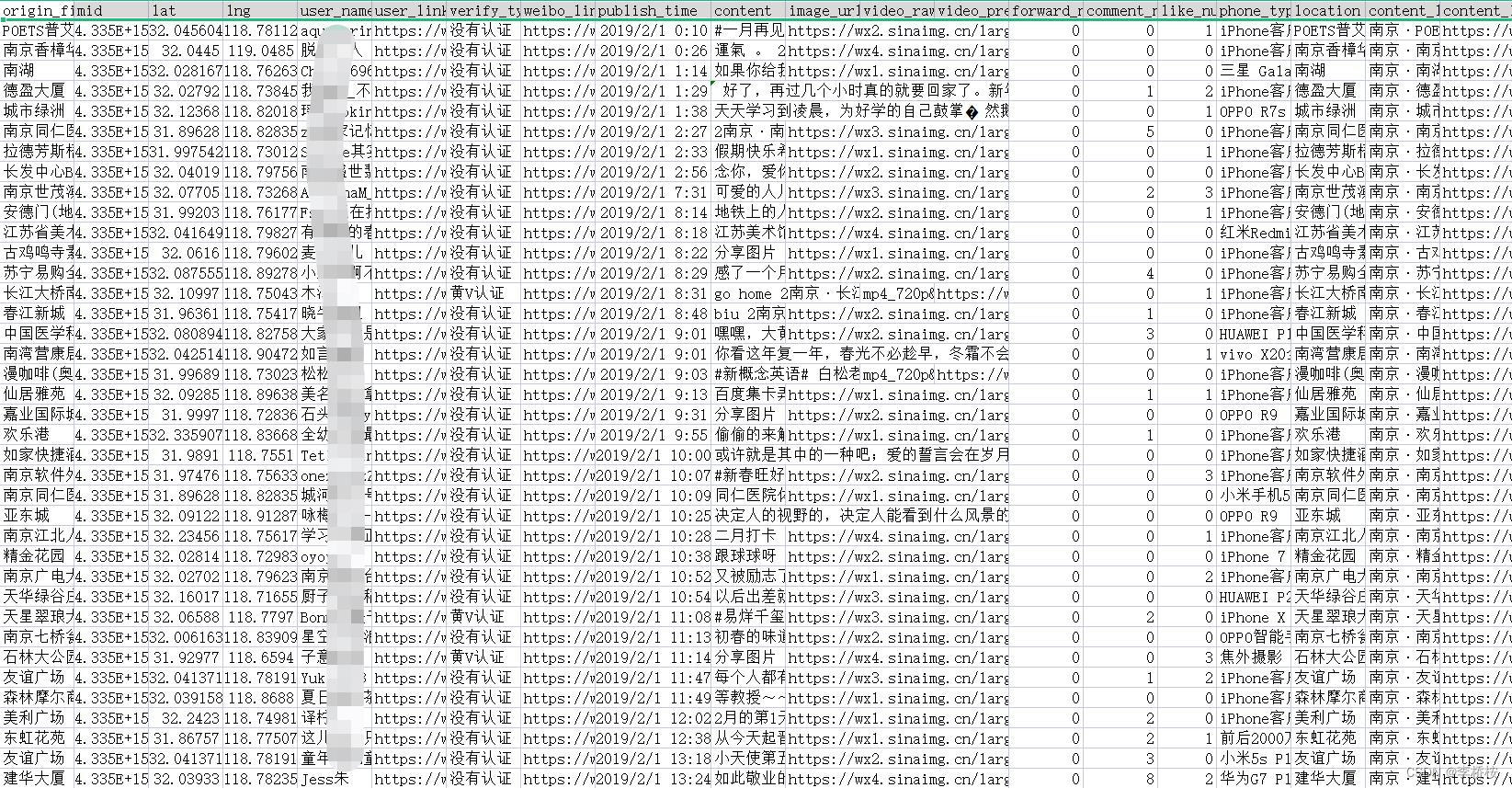The image size is (1512, 788).
Task: Select content cell starting 好了，再过几个小时
Action: [x=860, y=91]
